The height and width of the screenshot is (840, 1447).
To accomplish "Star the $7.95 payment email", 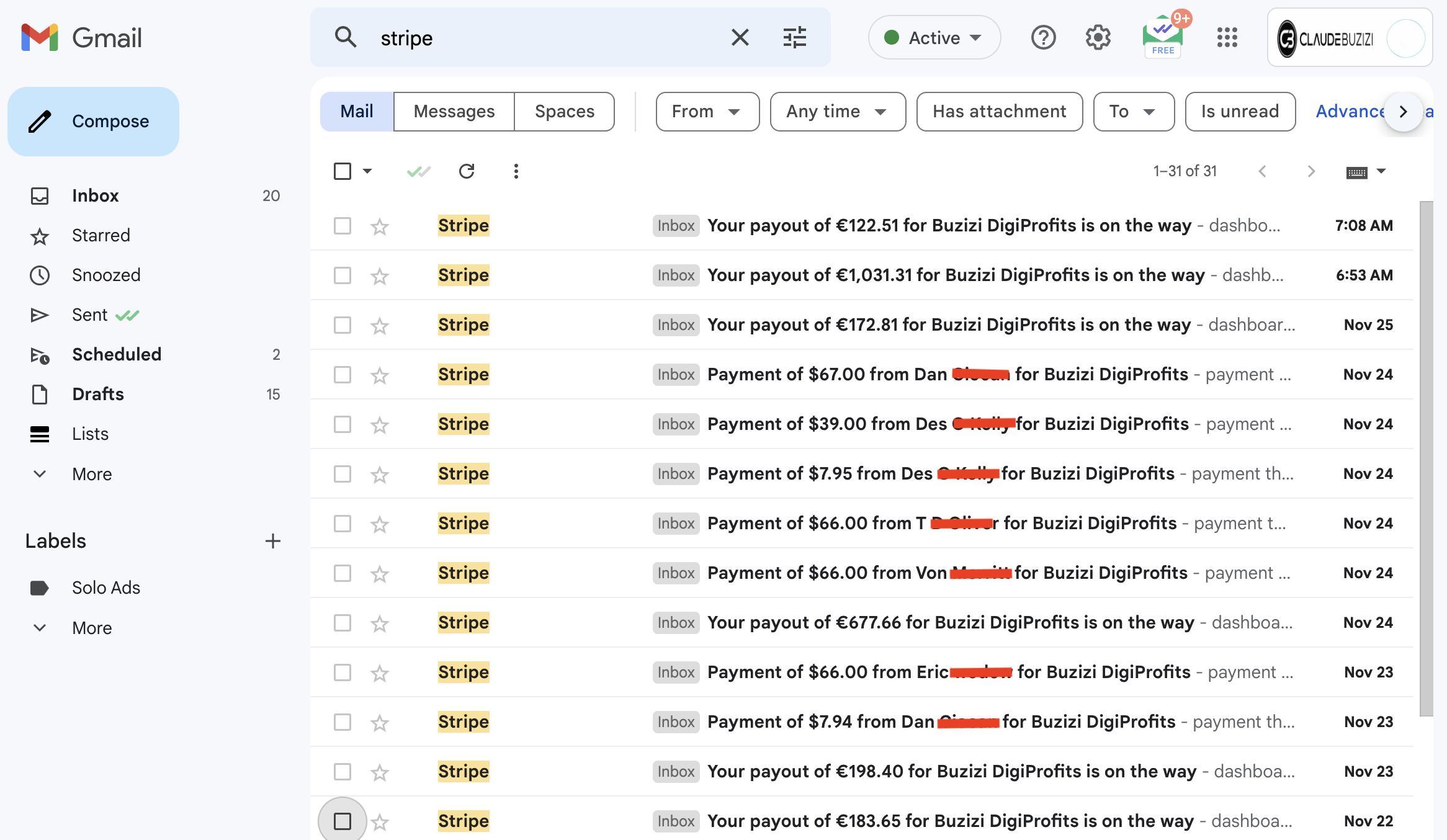I will coord(379,474).
